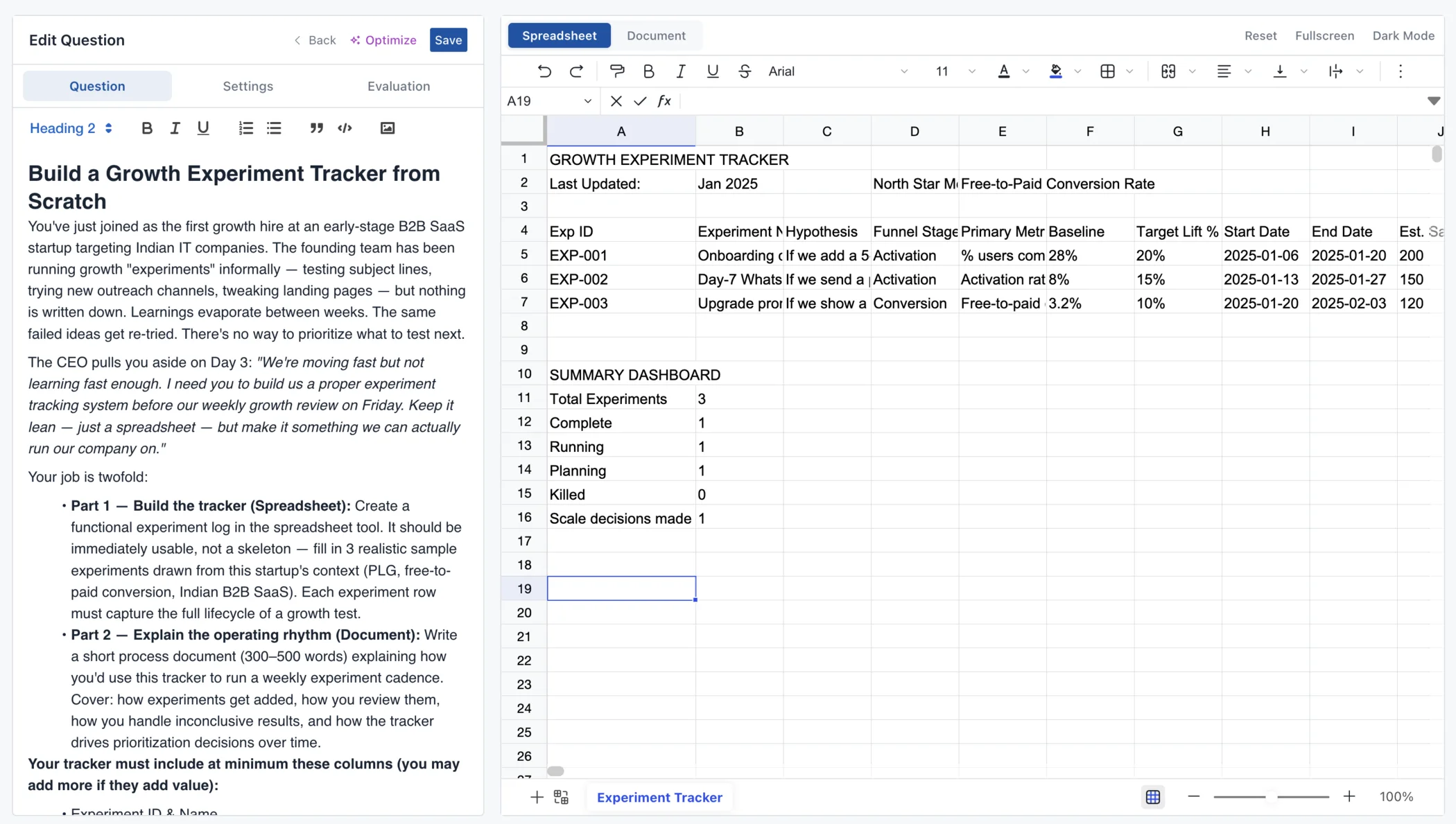Activate the paint format tool
This screenshot has height=824, width=1456.
(x=616, y=71)
